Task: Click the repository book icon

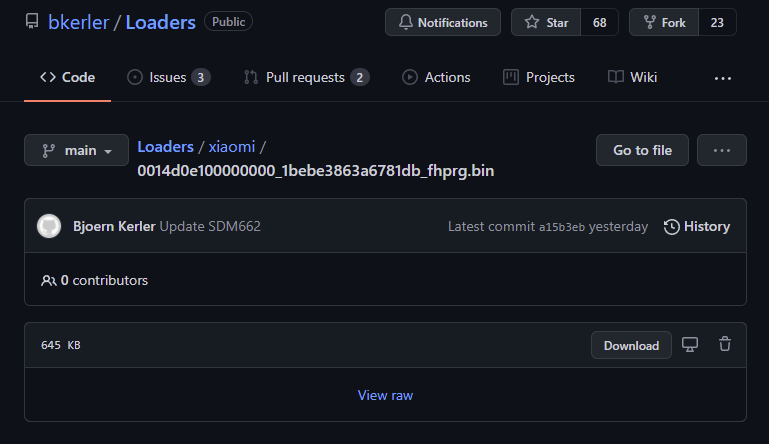Action: tap(32, 22)
